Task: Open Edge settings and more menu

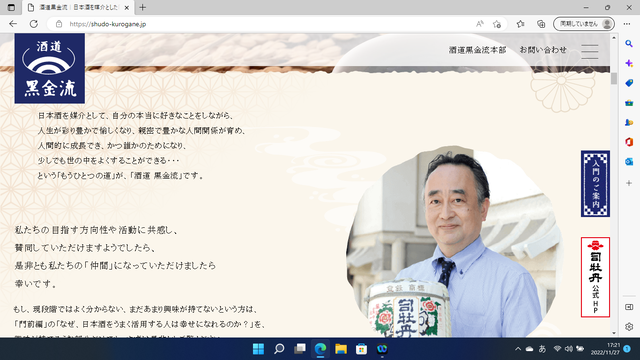Action: (627, 24)
